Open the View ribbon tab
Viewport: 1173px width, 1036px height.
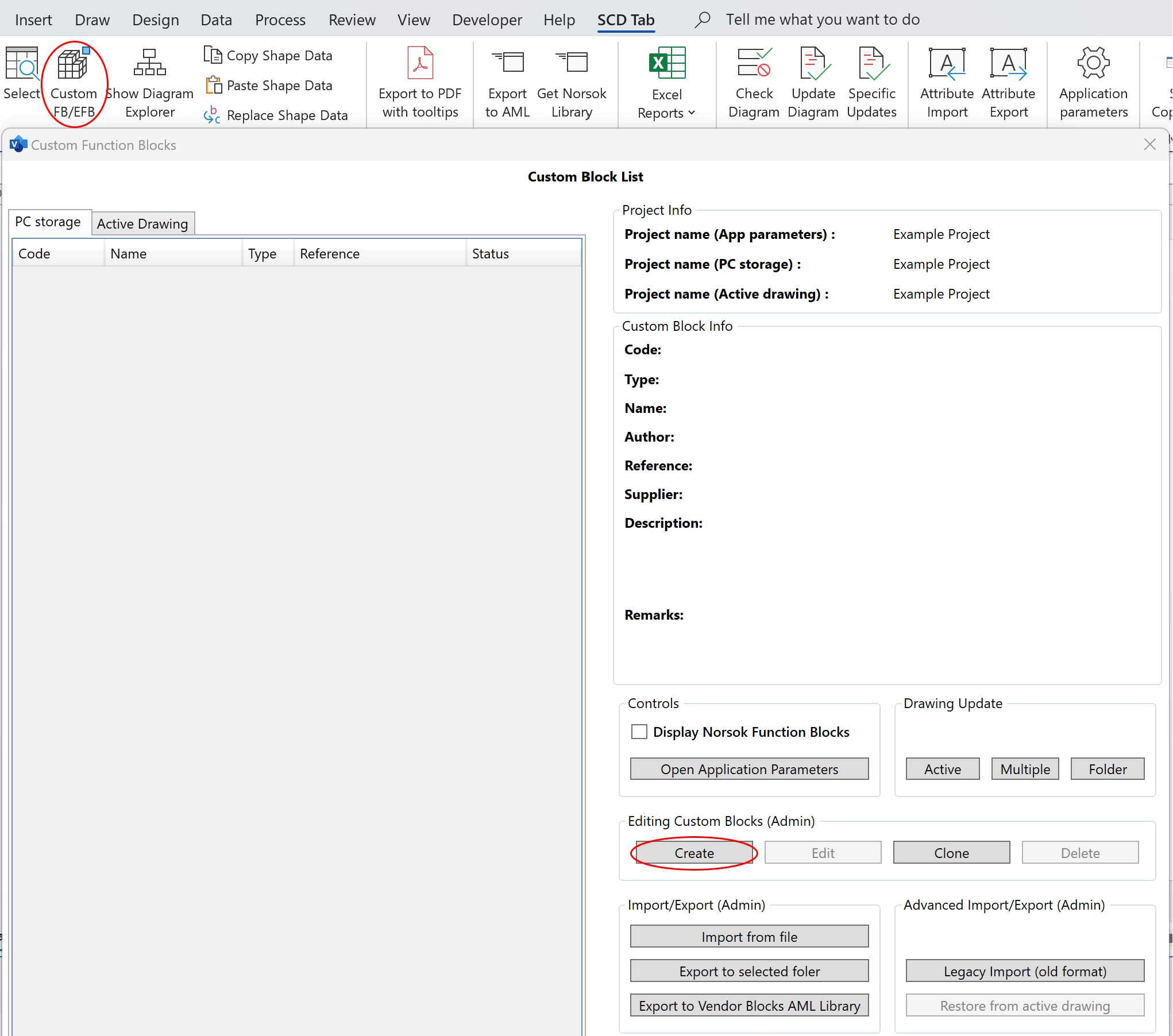[414, 20]
